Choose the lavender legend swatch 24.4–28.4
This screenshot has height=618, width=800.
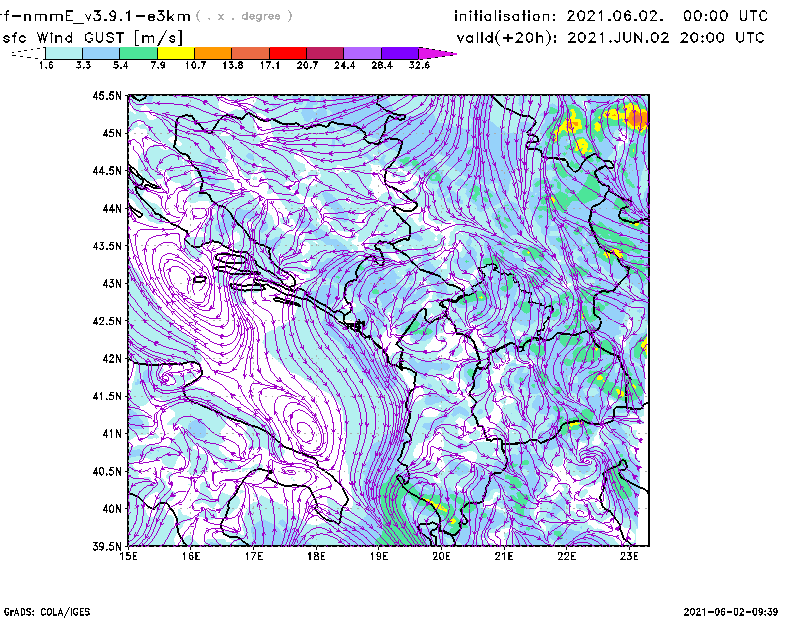[x=362, y=53]
